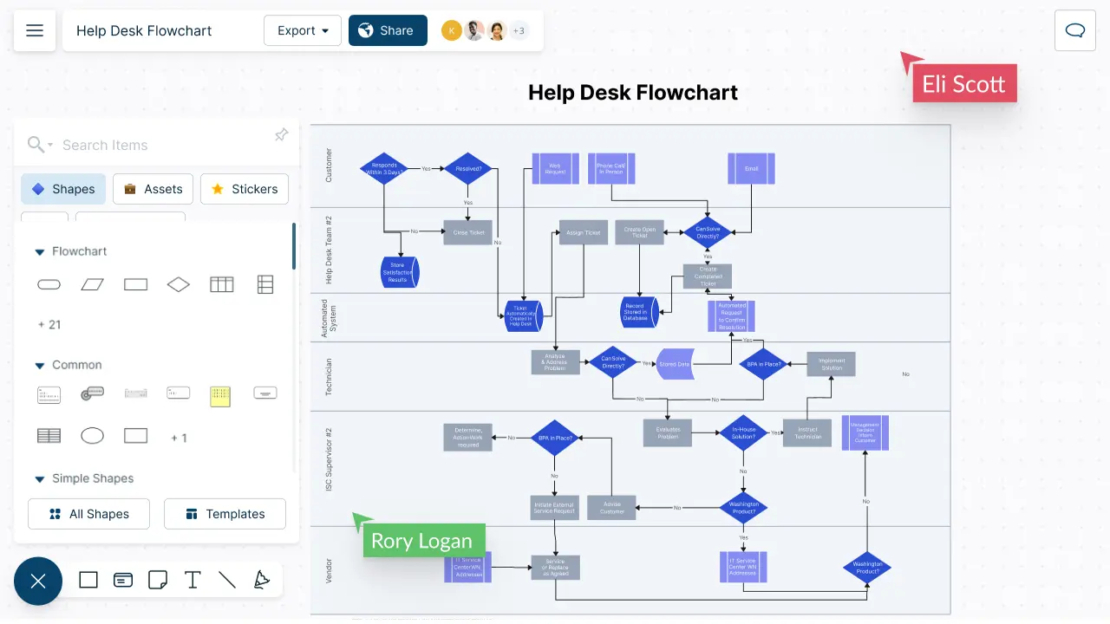Pin the shapes search panel
The height and width of the screenshot is (624, 1110).
(x=281, y=134)
